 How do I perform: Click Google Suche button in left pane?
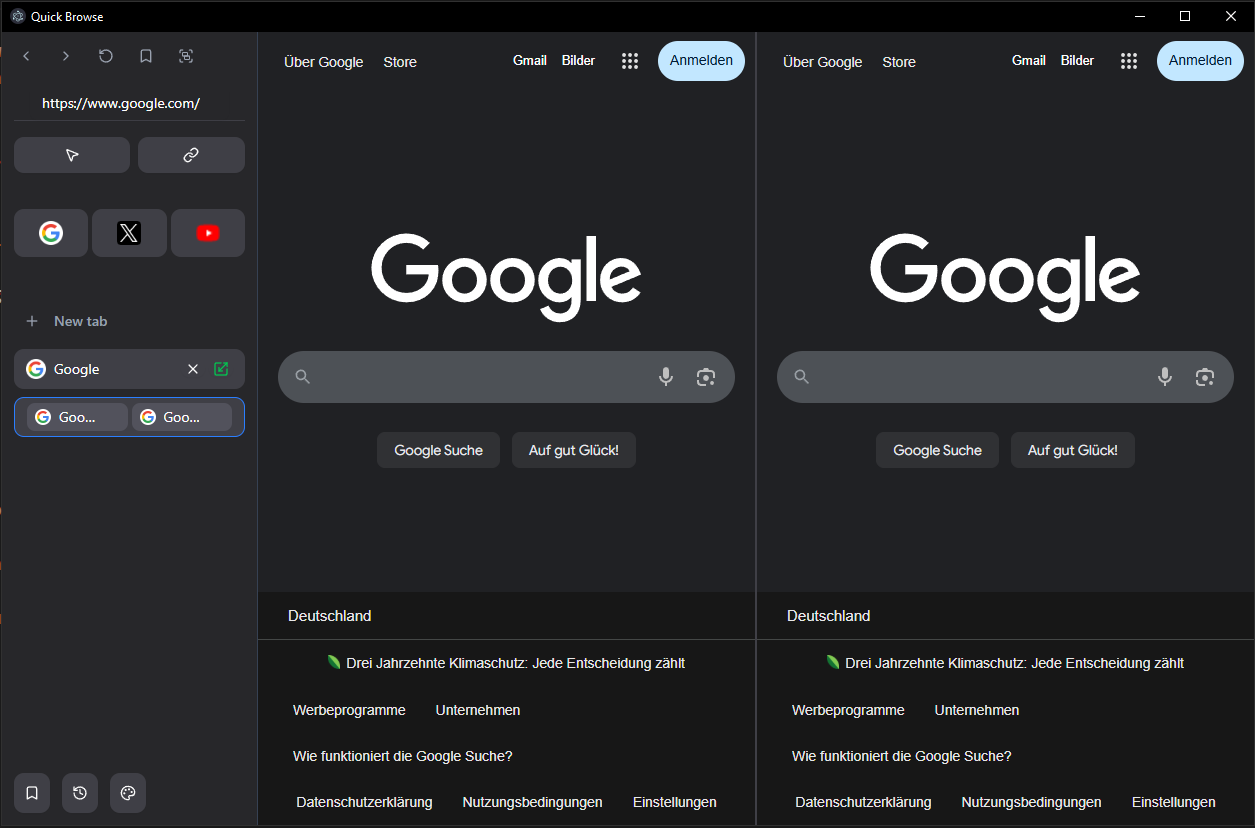438,450
